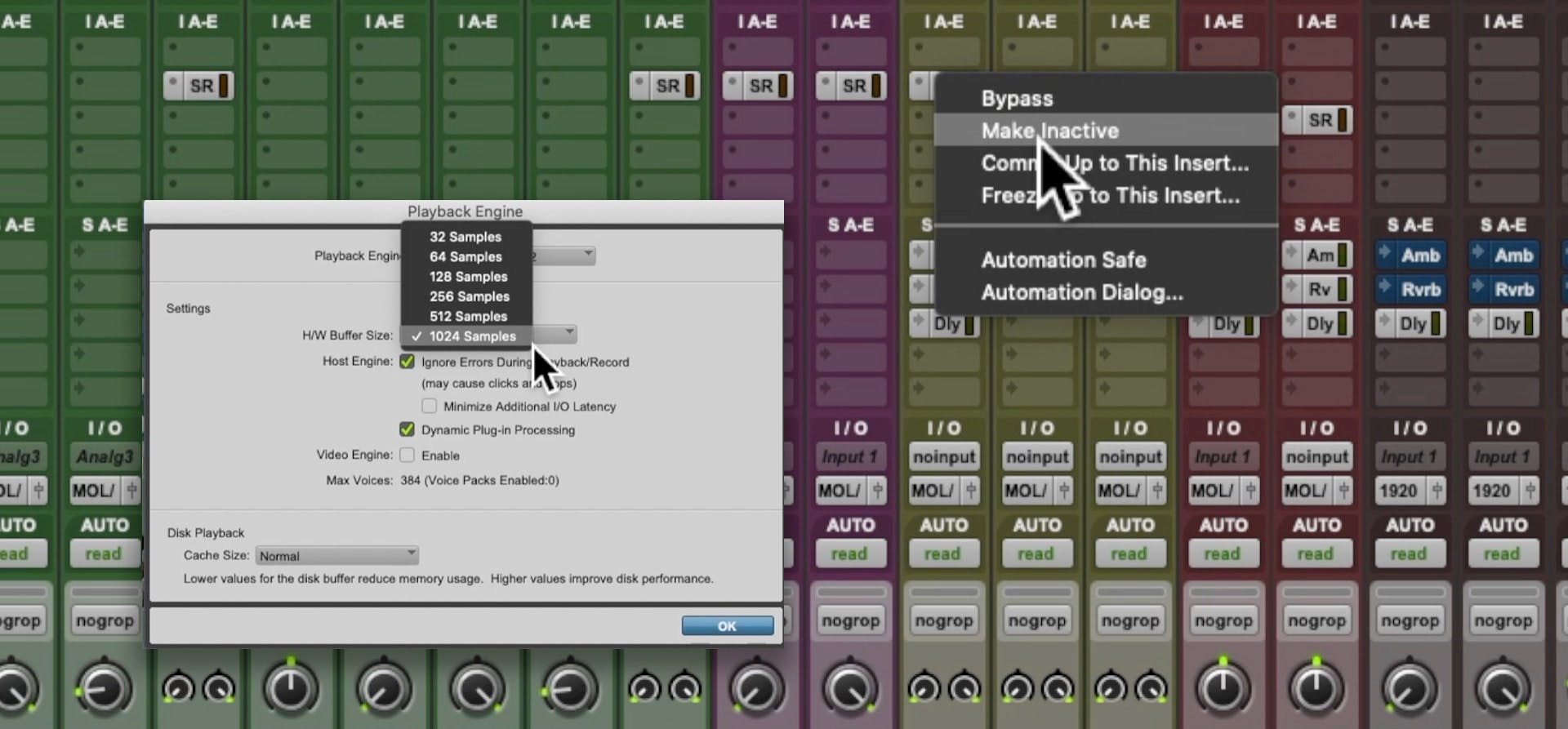The height and width of the screenshot is (729, 1568).
Task: Click the read automation button on rightmost track
Action: 1502,554
